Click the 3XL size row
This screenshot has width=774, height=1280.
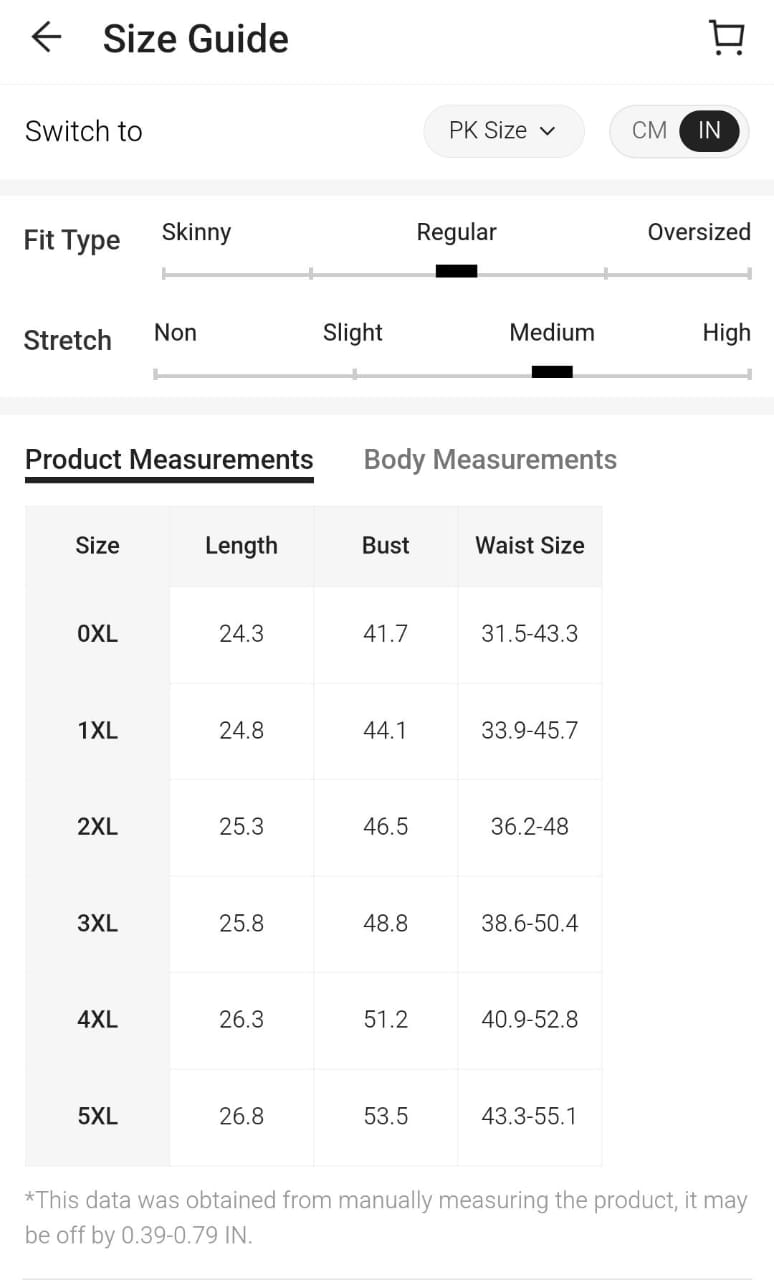pos(97,924)
